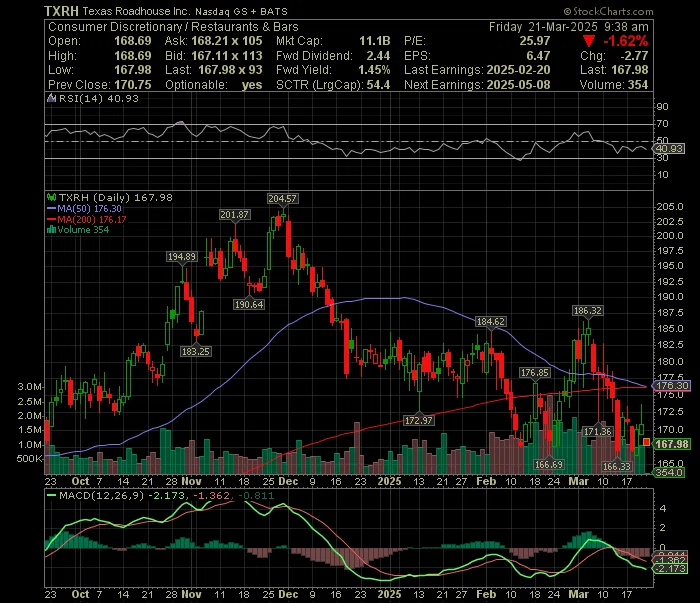Click the Next Earnings date 2025-05-08
The image size is (700, 603).
tap(518, 85)
